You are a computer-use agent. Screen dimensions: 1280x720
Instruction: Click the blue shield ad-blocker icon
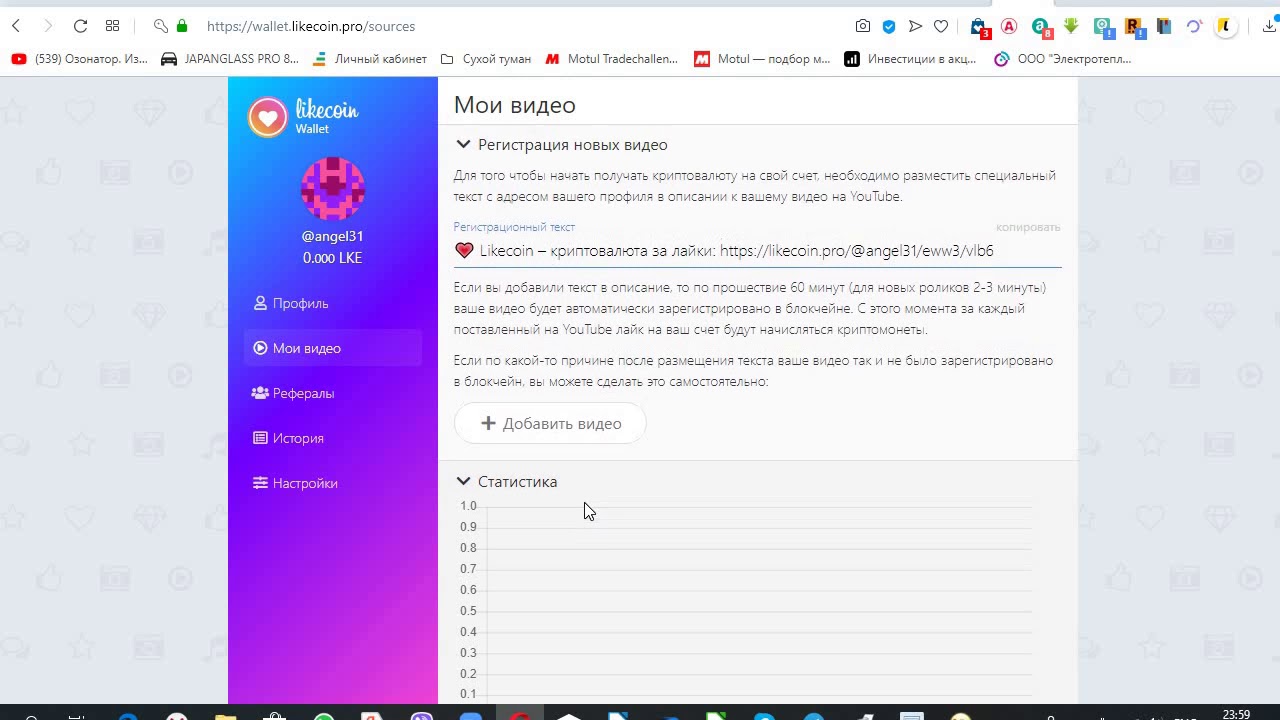889,26
